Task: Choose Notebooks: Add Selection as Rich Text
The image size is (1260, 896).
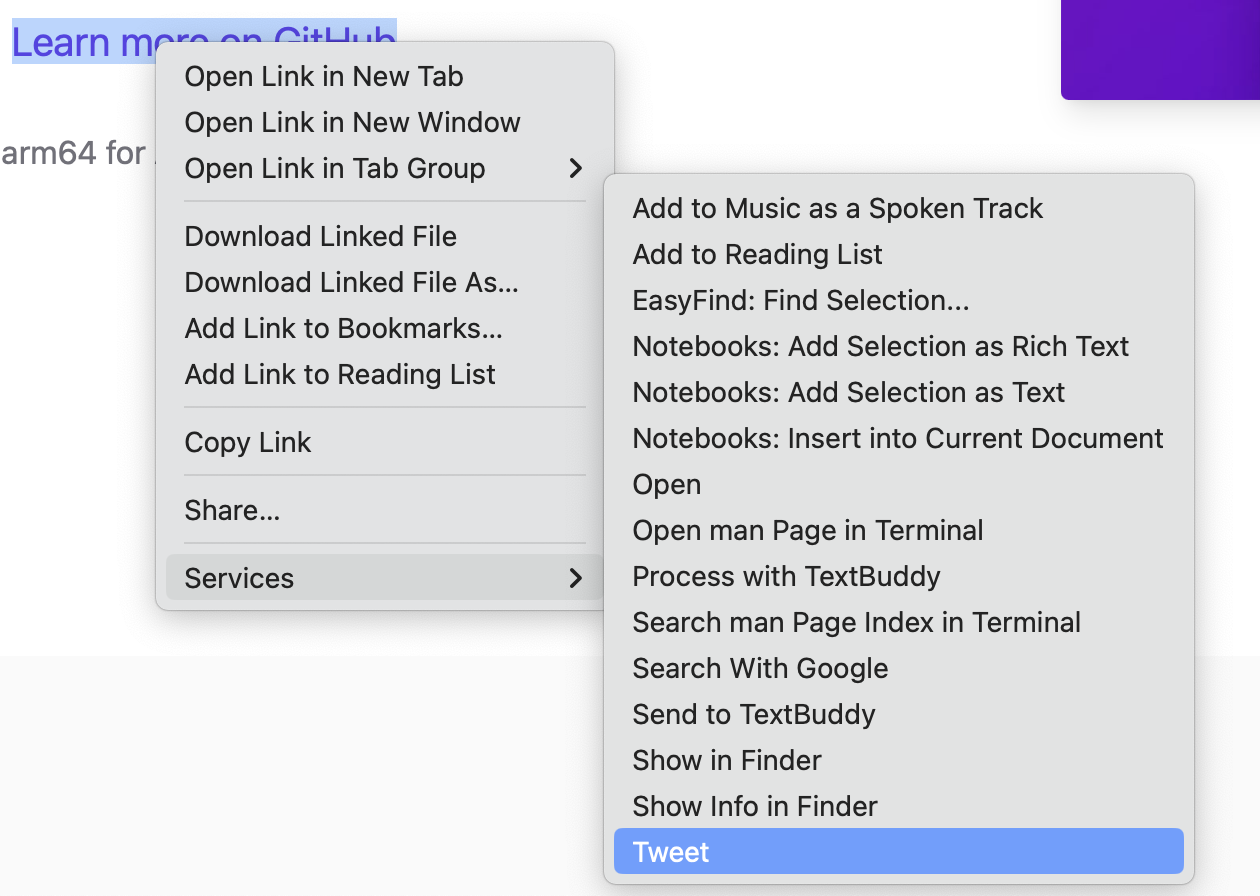Action: [880, 346]
